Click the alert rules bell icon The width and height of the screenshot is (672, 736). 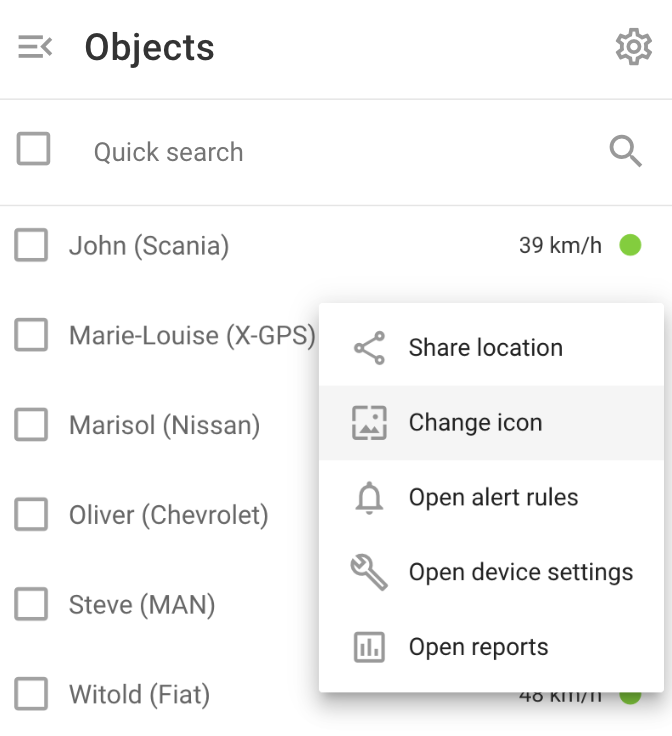point(369,498)
